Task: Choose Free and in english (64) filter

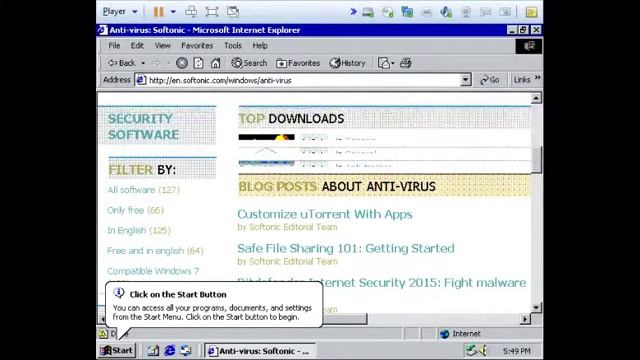Action: [x=155, y=251]
